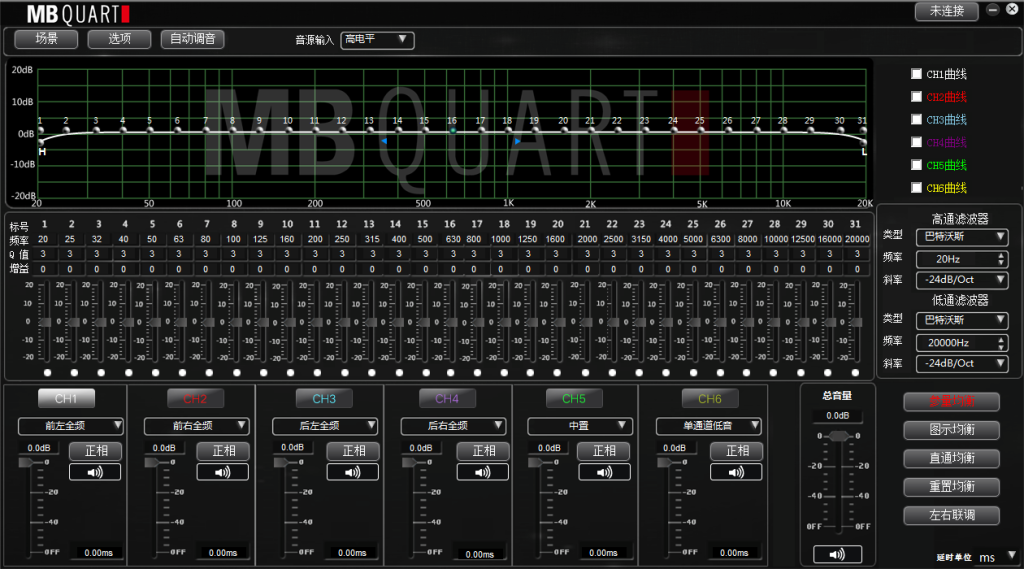This screenshot has height=569, width=1024.
Task: Open the 场景 menu button
Action: click(x=46, y=39)
